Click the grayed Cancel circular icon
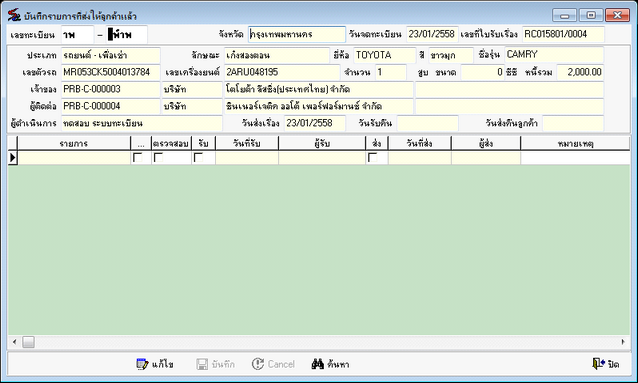The height and width of the screenshot is (383, 638). 258,364
